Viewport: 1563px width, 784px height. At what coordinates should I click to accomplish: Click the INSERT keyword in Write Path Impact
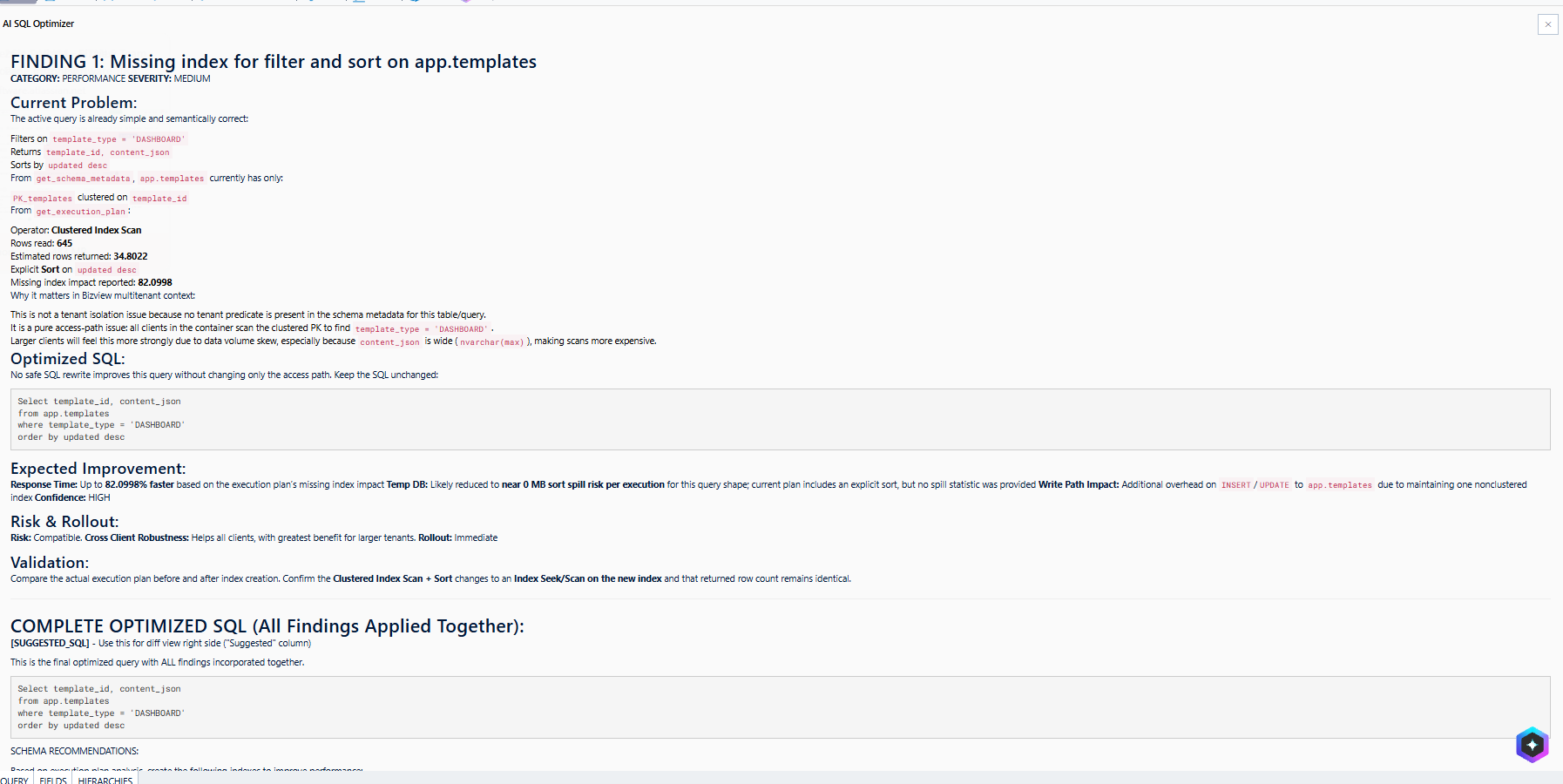pos(1235,485)
